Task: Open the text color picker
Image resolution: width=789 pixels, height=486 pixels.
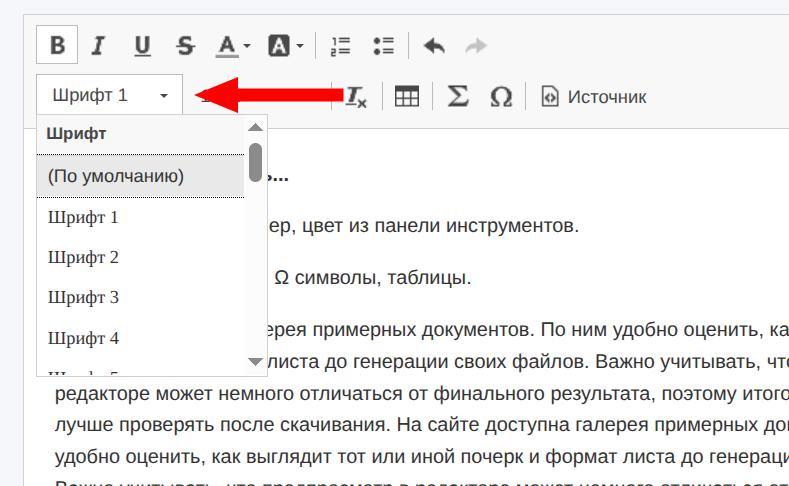Action: coord(233,46)
